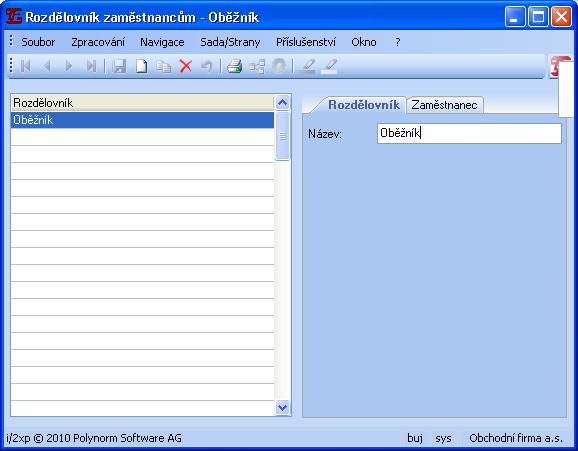
Task: Open the Zpracování menu
Action: [98, 42]
